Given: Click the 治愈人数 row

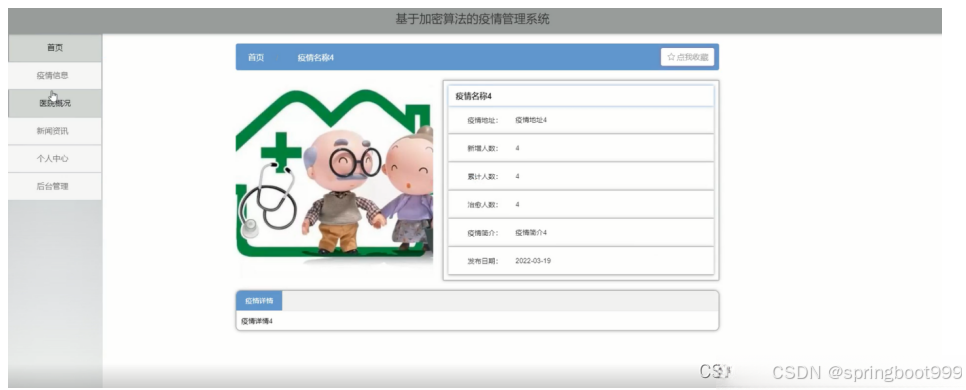Looking at the screenshot, I should click(580, 205).
